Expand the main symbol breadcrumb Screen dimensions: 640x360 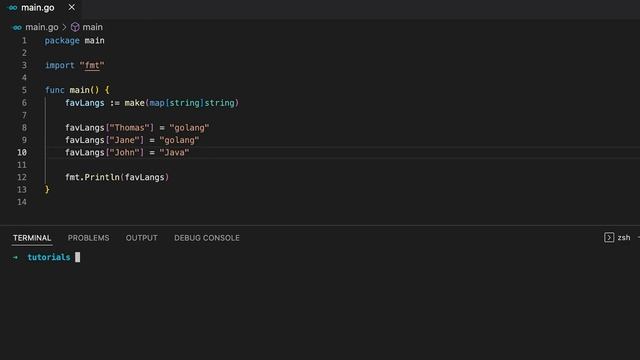(92, 27)
